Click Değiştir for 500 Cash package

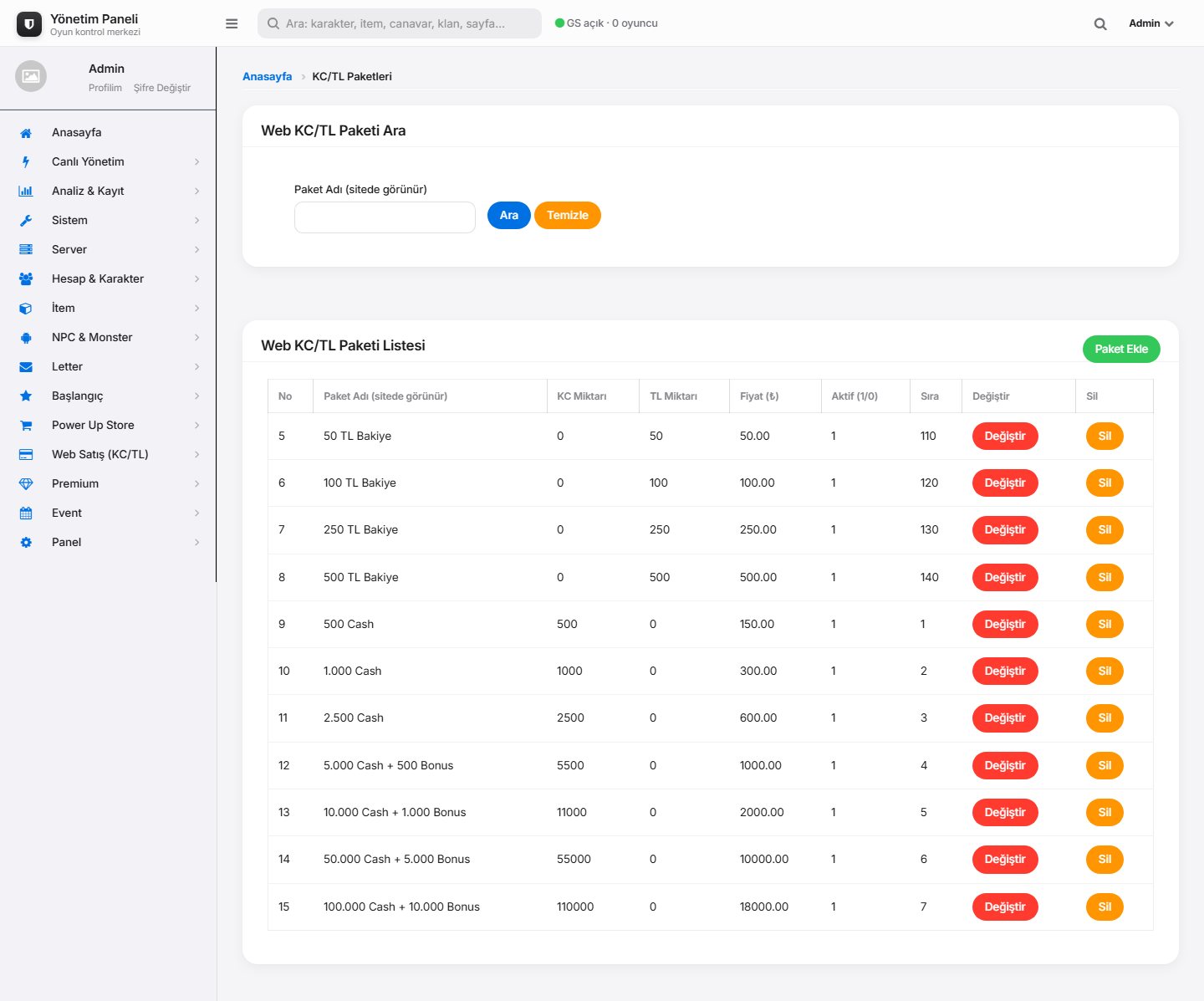click(x=1005, y=624)
